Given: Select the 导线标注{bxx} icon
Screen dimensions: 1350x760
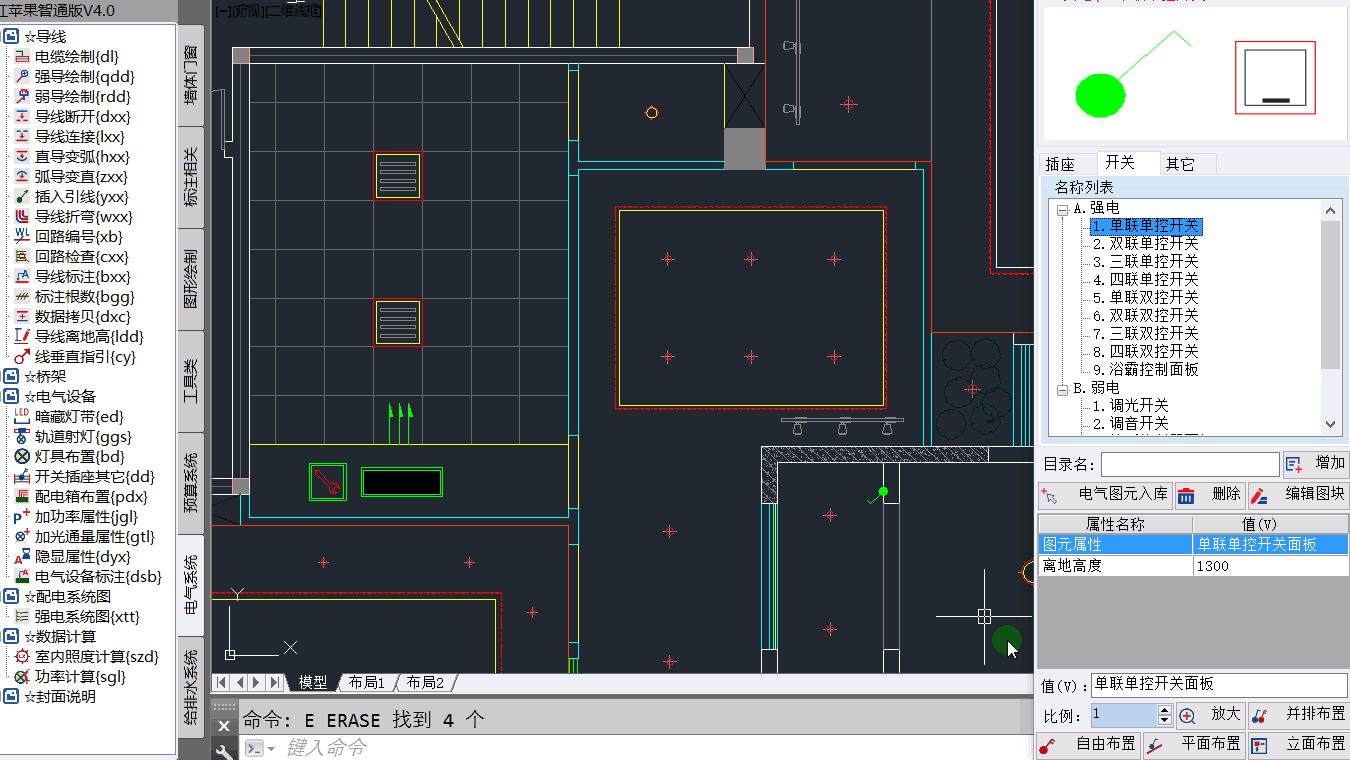Looking at the screenshot, I should pos(22,277).
